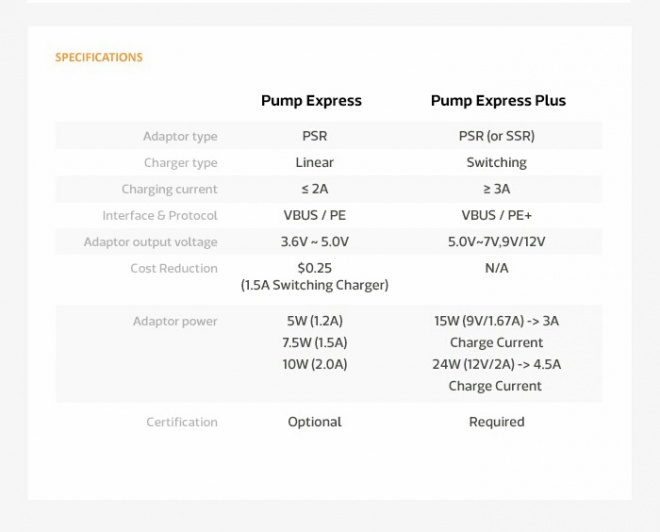
Task: Click the 3.6V ~ 5.0V voltage value
Action: point(314,242)
